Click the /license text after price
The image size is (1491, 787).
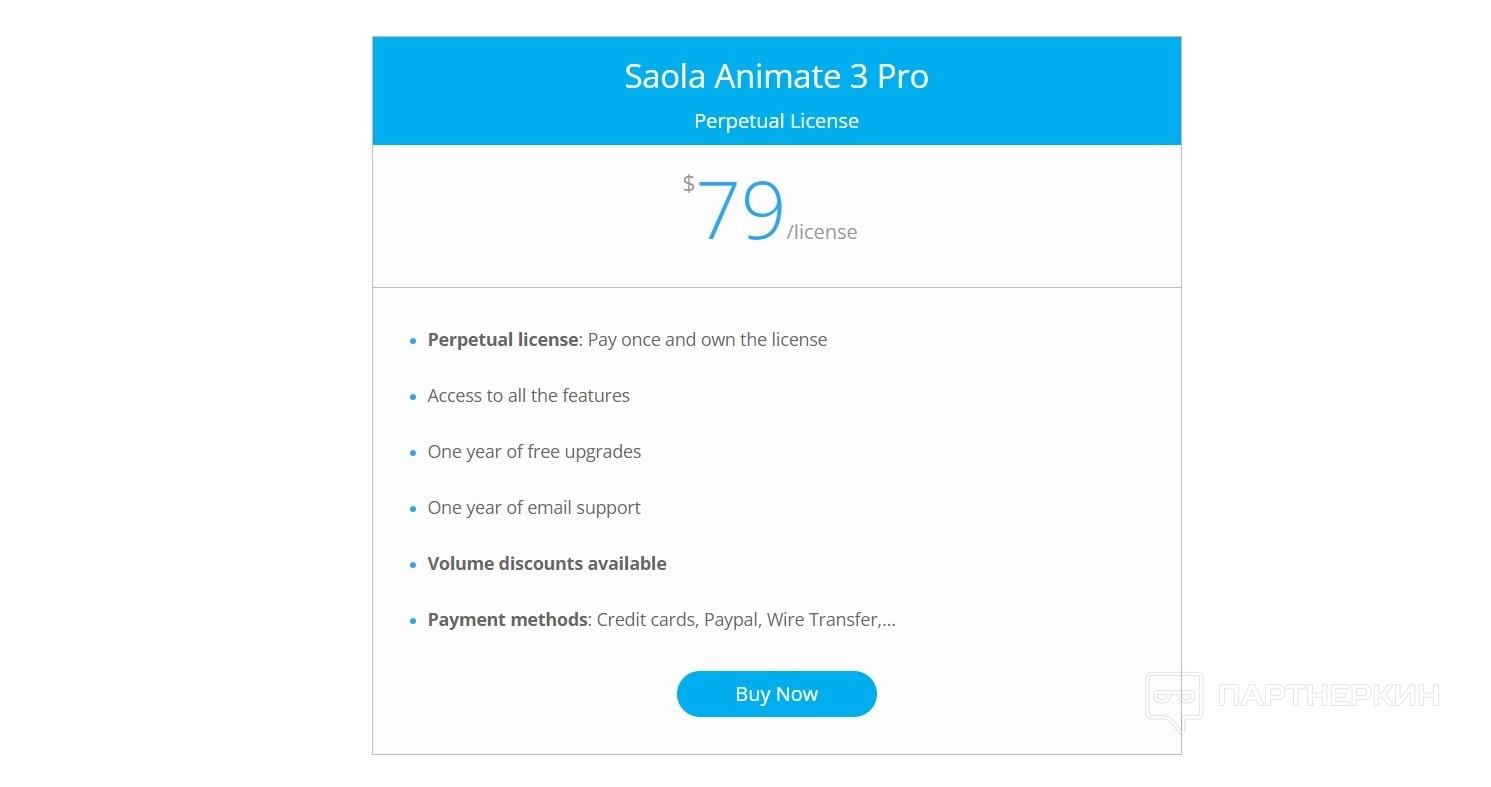pyautogui.click(x=822, y=232)
